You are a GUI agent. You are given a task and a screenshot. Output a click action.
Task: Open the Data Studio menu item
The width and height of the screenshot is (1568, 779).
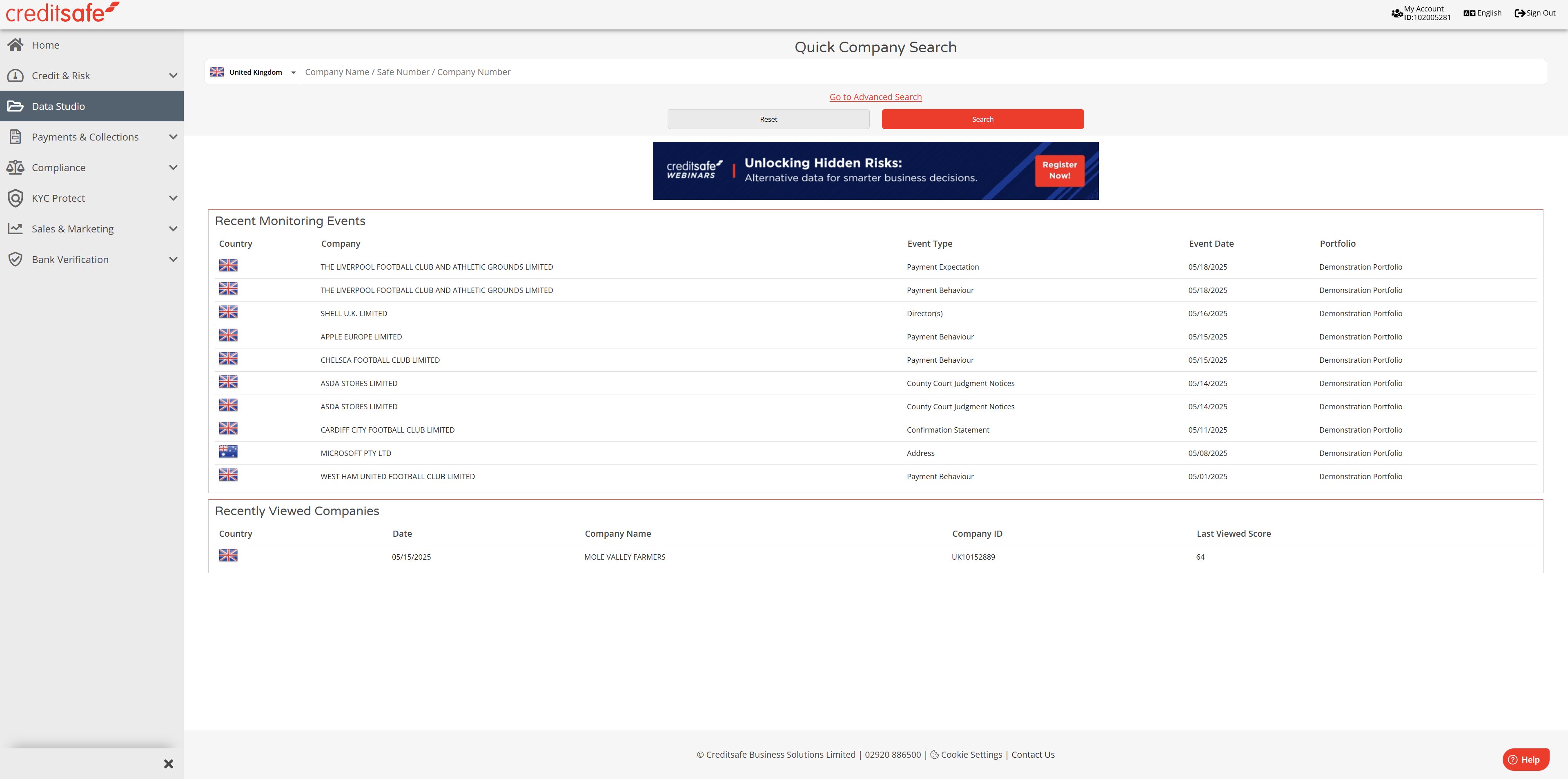(x=92, y=106)
